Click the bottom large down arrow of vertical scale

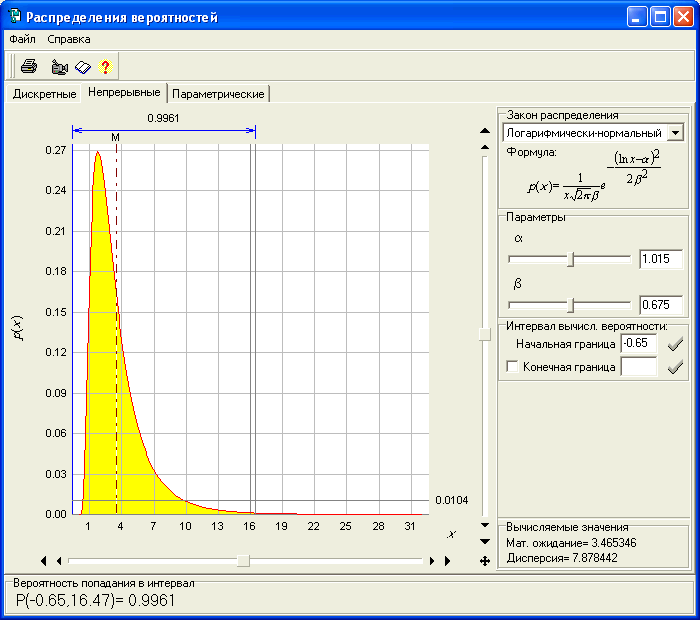(485, 541)
